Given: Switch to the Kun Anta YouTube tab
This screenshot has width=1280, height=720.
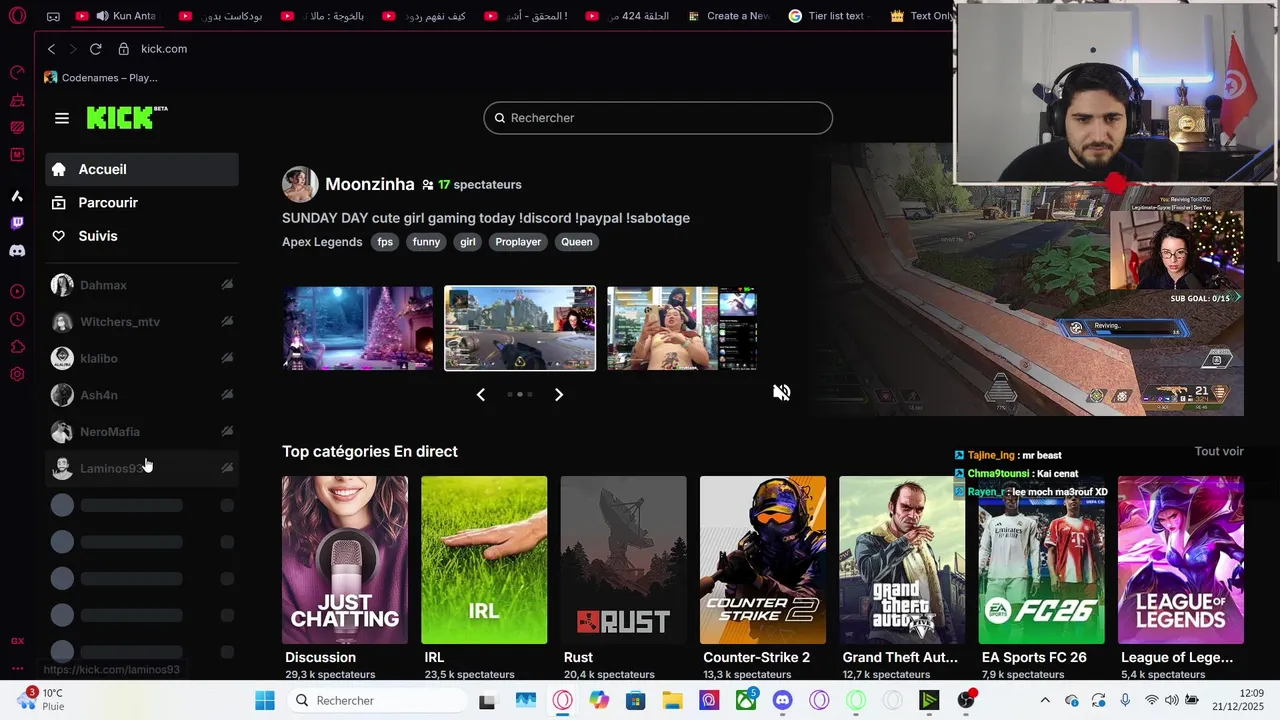Looking at the screenshot, I should click(x=117, y=16).
